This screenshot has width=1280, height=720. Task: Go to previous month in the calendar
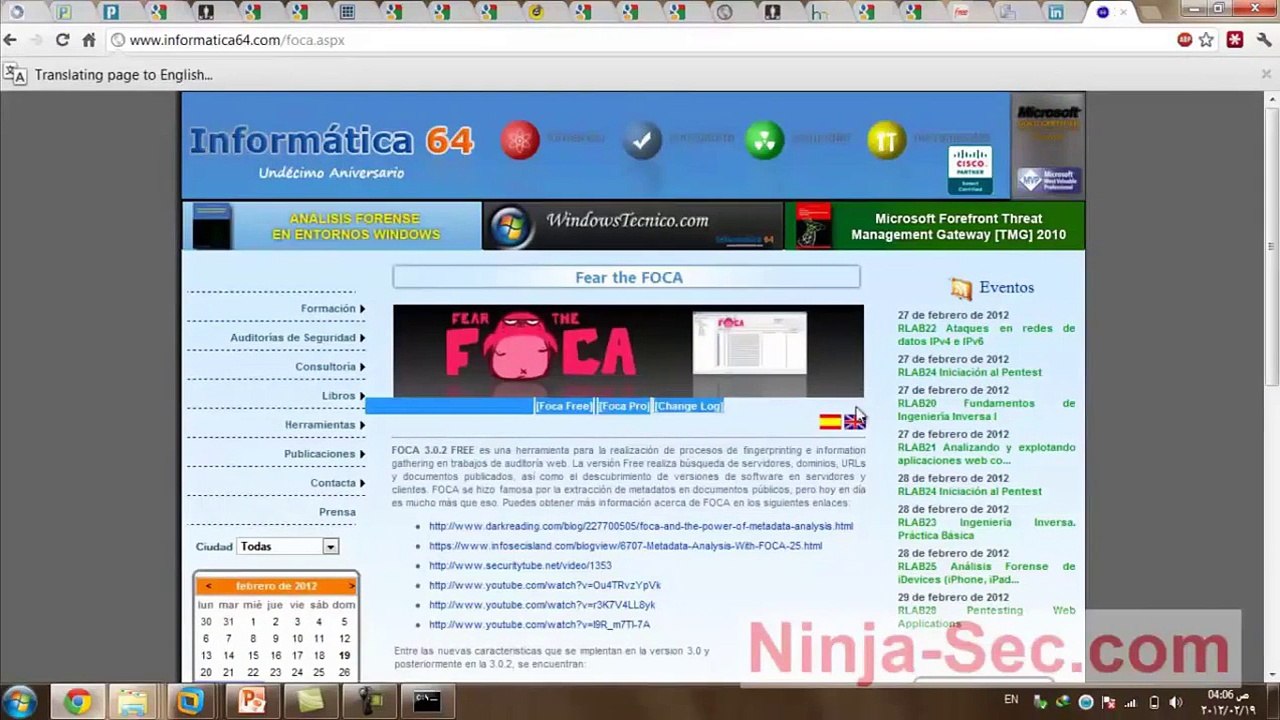[x=208, y=586]
